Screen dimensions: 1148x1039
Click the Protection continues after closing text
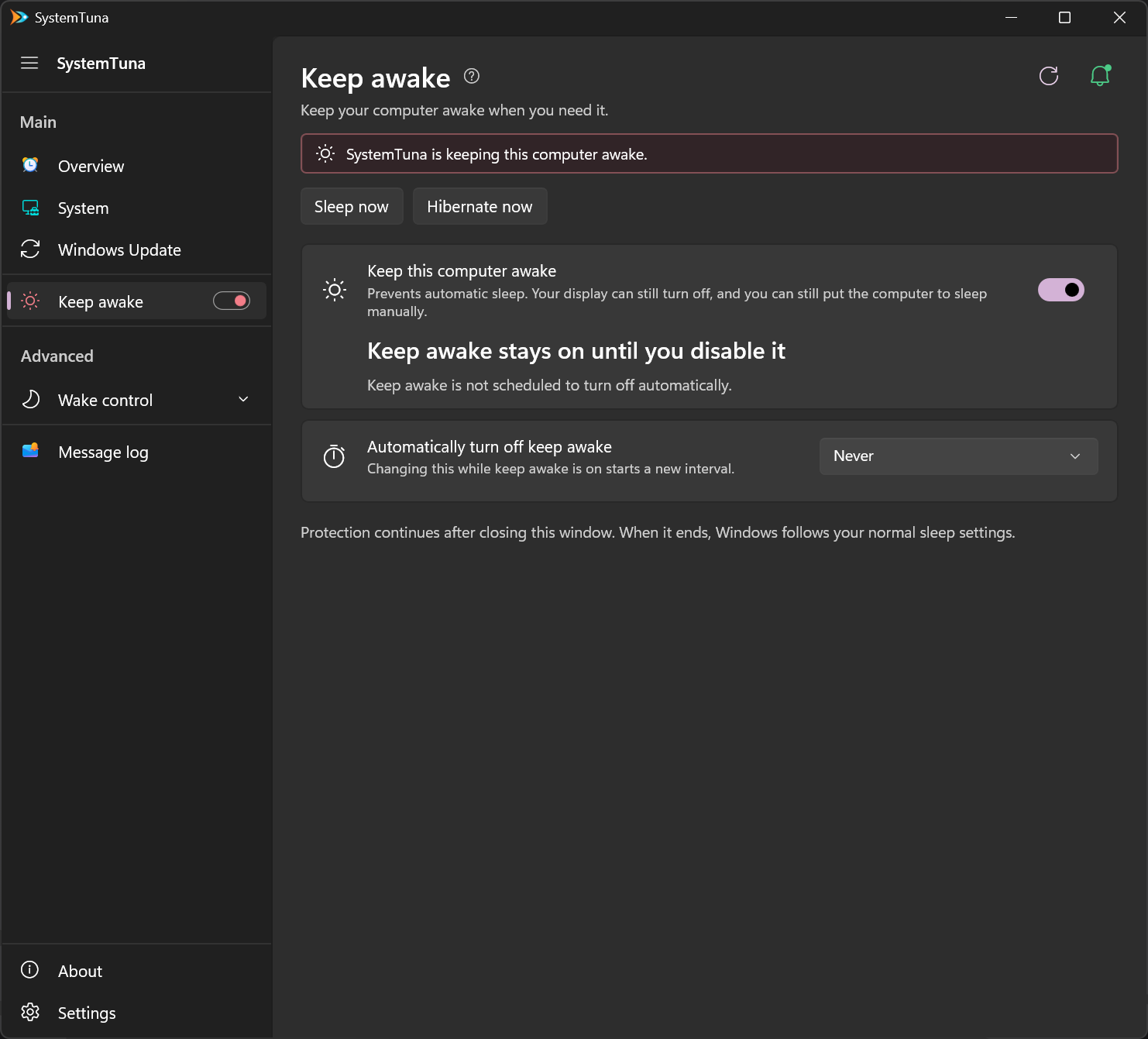[x=658, y=532]
